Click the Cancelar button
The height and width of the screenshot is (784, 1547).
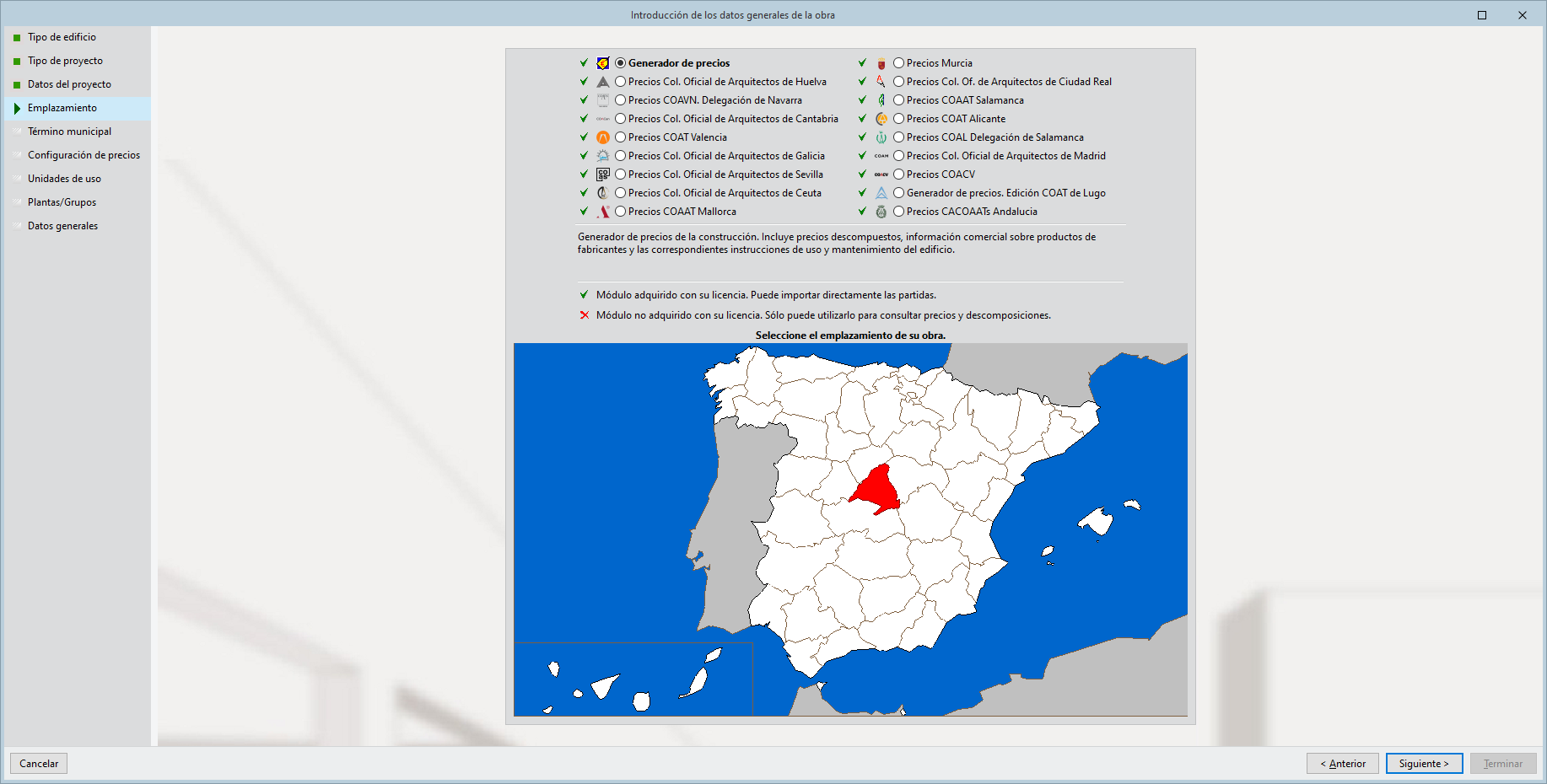pos(39,764)
